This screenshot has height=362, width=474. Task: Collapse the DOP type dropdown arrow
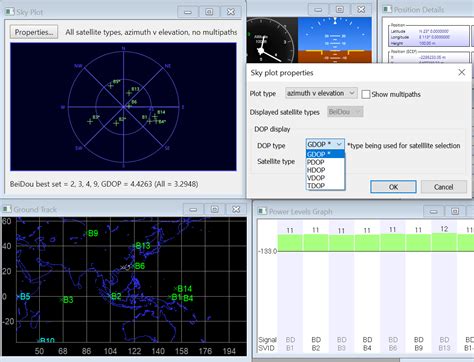click(339, 144)
